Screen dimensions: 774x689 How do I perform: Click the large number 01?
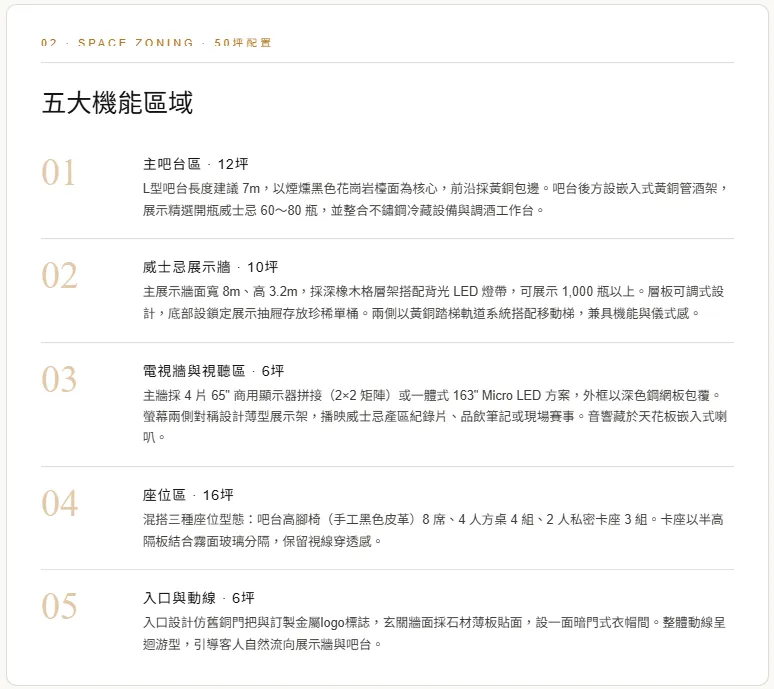59,173
